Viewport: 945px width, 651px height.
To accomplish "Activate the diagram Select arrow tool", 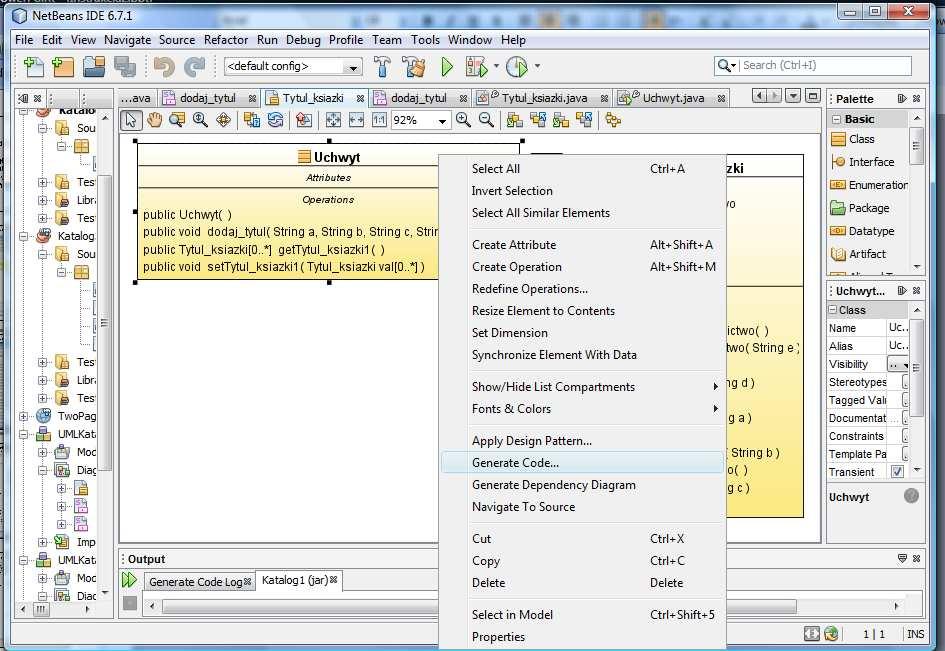I will point(131,120).
